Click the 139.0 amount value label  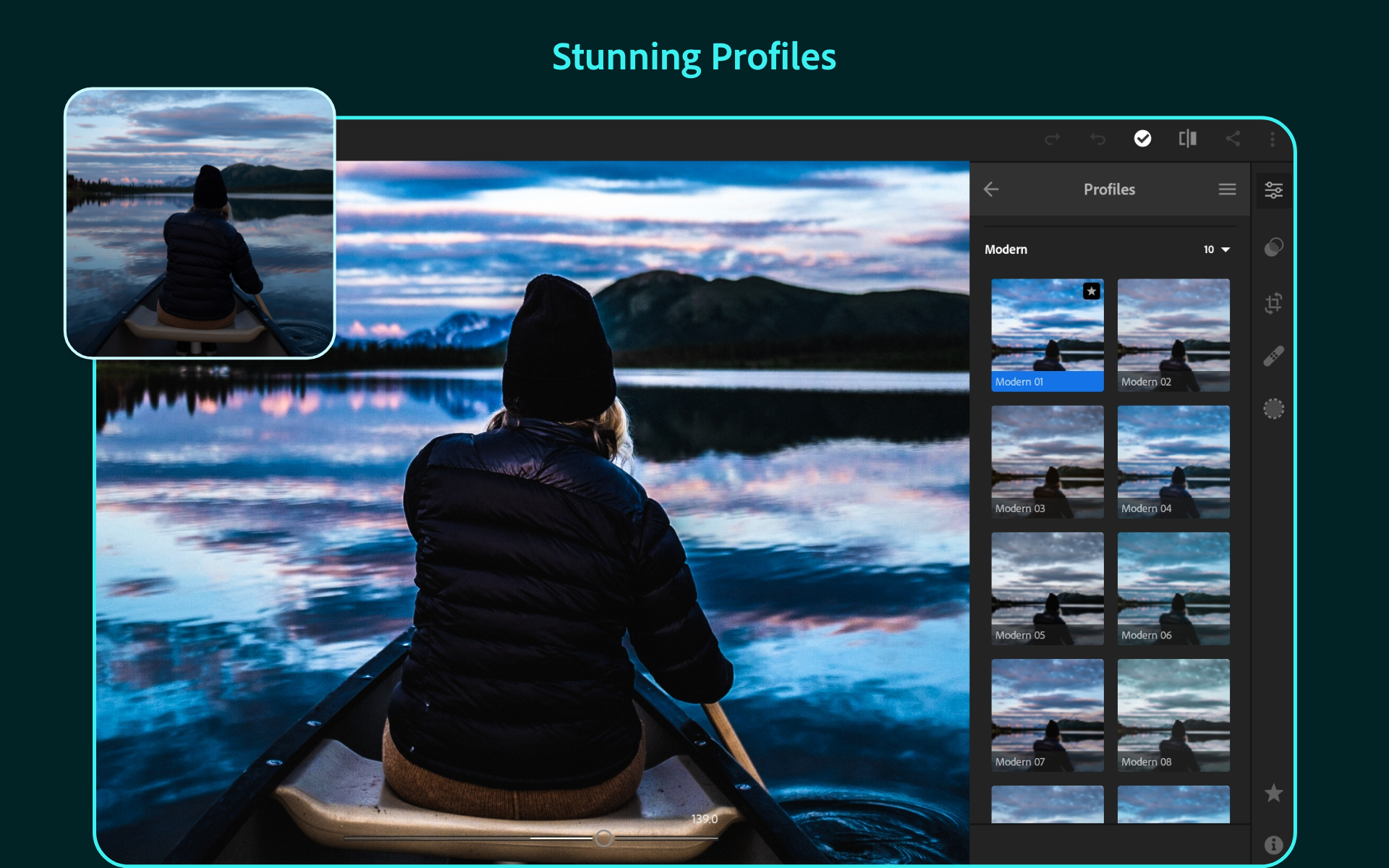click(704, 819)
